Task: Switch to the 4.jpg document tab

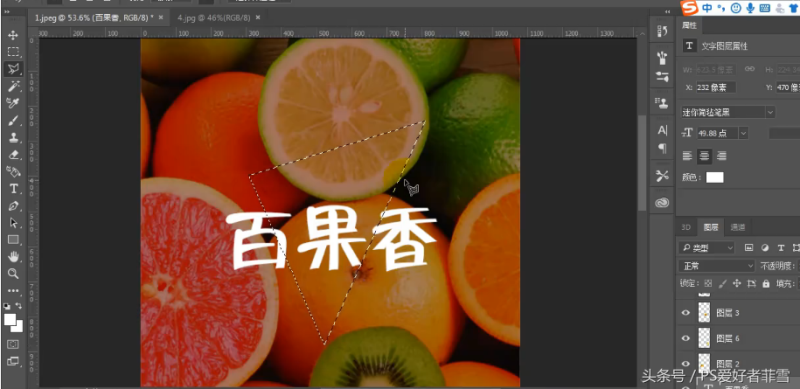Action: pyautogui.click(x=213, y=18)
